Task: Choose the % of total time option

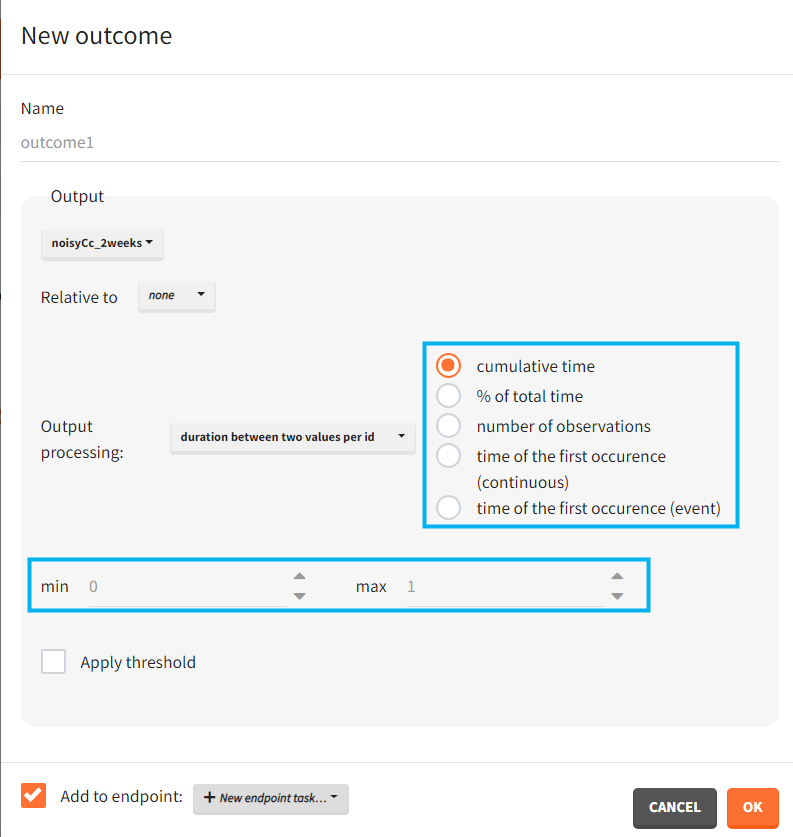Action: pyautogui.click(x=450, y=396)
